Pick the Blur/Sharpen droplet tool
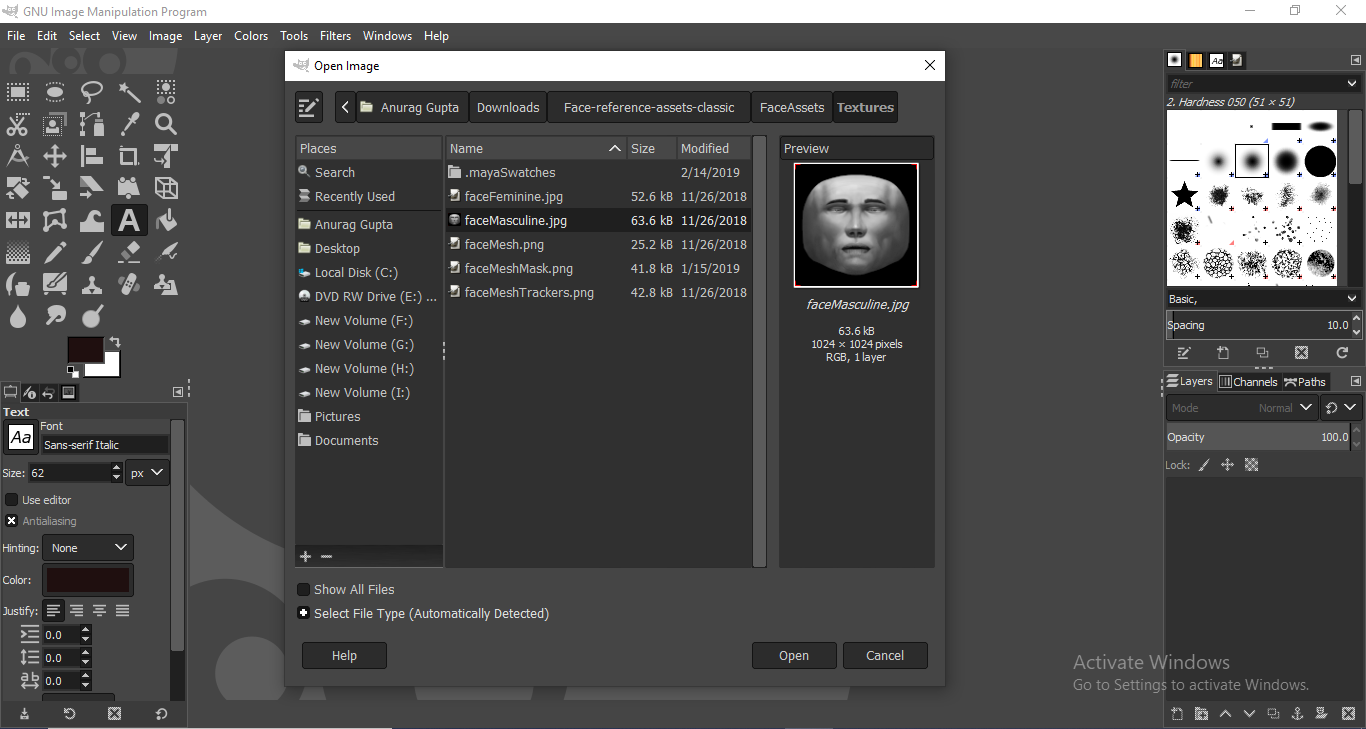Viewport: 1366px width, 729px height. [x=18, y=316]
